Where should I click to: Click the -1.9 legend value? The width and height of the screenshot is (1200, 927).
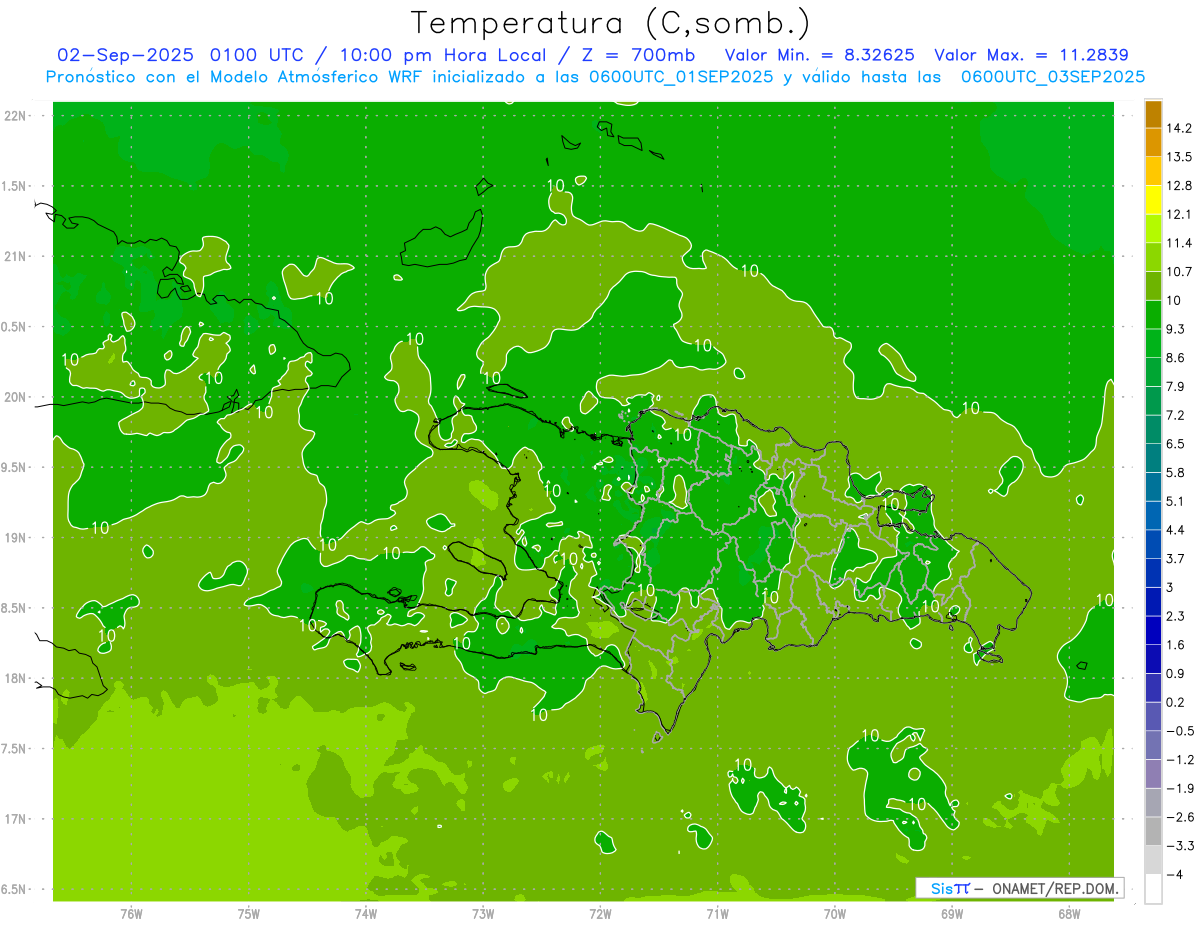(x=1180, y=789)
